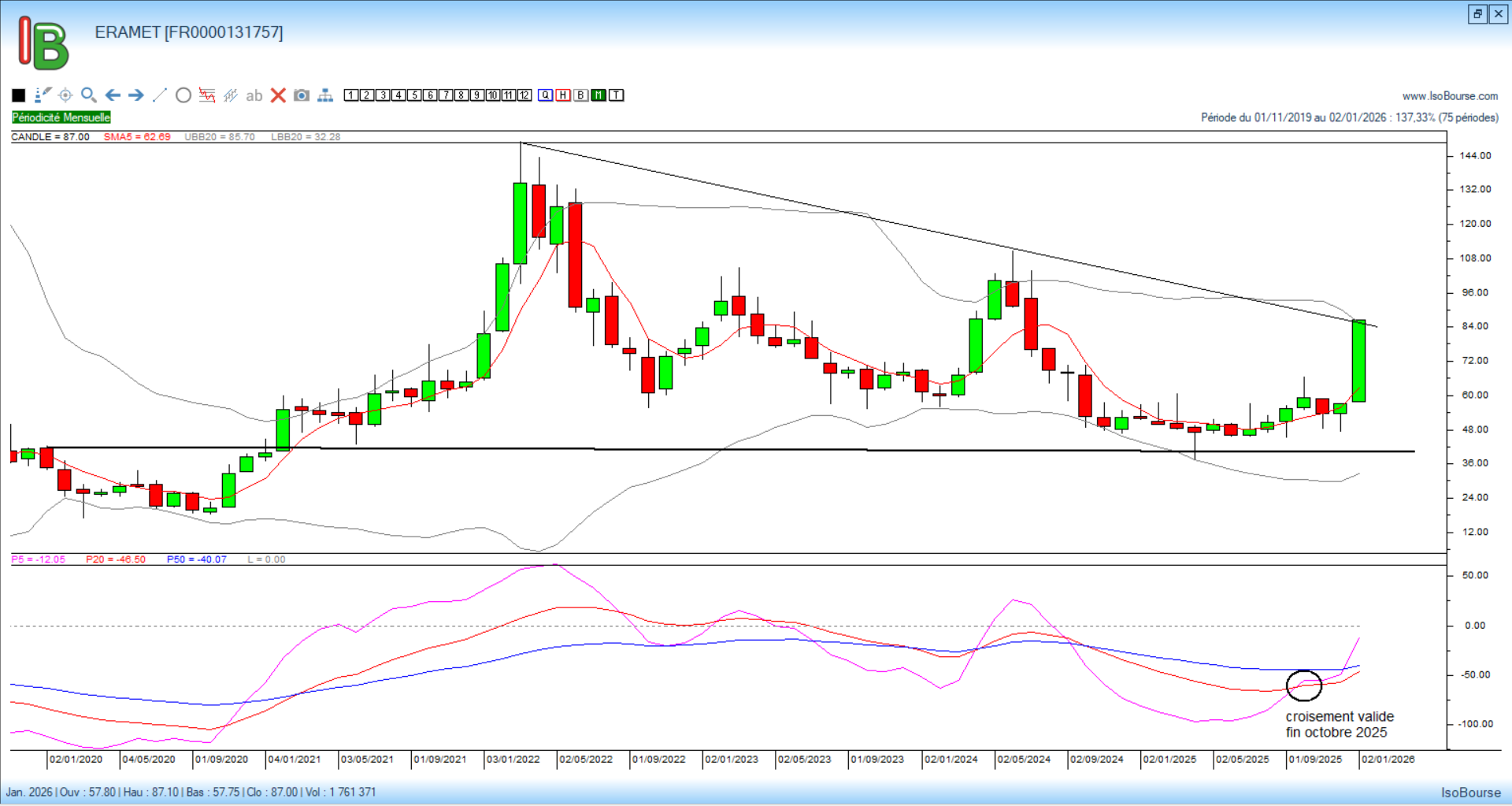Click the Périodicité Mensuelle label
The height and width of the screenshot is (806, 1512).
pos(61,117)
